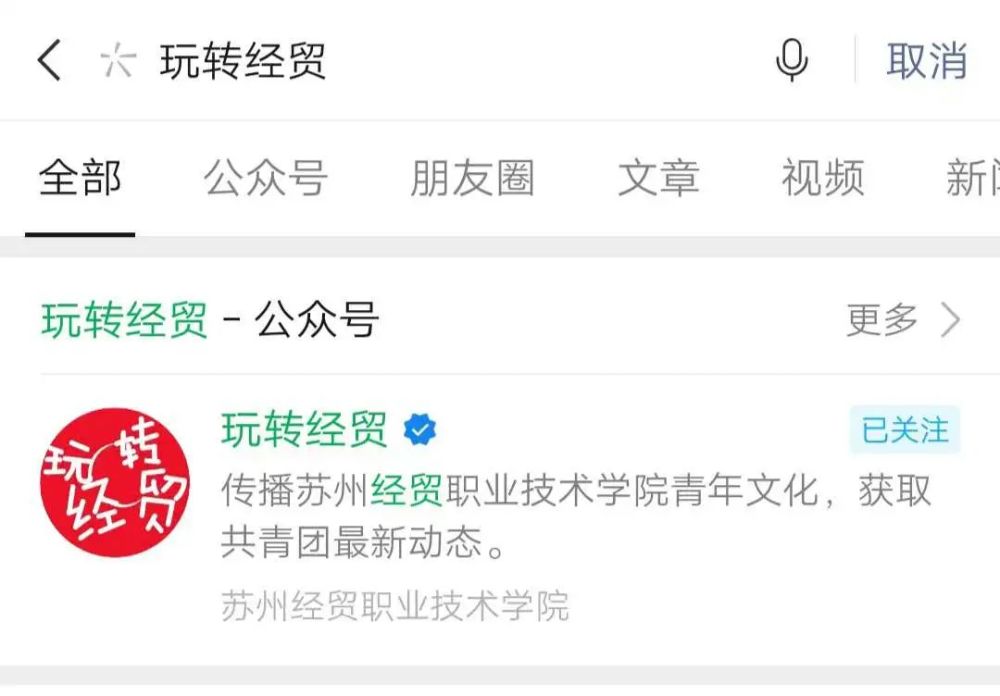1000x696 pixels.
Task: Tap the search spark icon
Action: point(119,61)
